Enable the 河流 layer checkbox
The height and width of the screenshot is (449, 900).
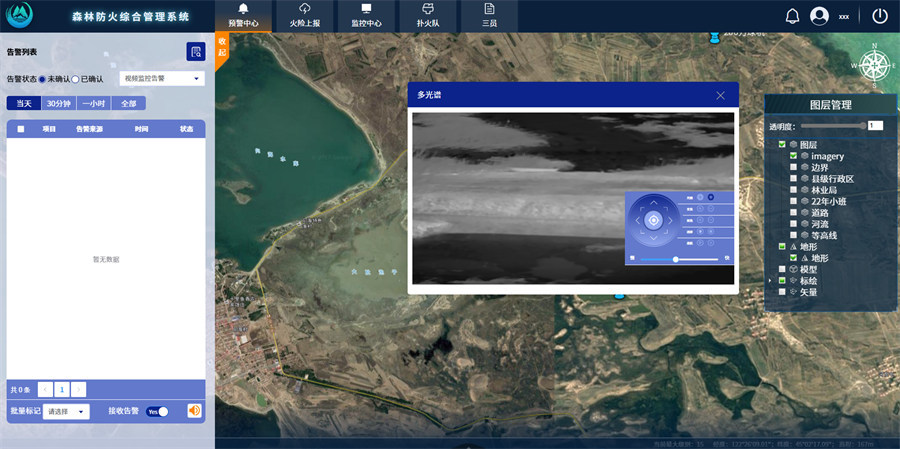pyautogui.click(x=793, y=224)
